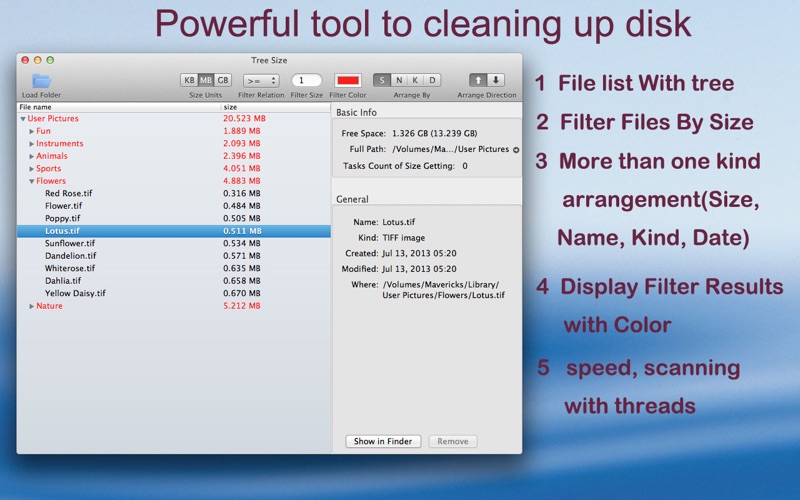
Task: Set descending arrange direction arrow
Action: click(x=495, y=80)
